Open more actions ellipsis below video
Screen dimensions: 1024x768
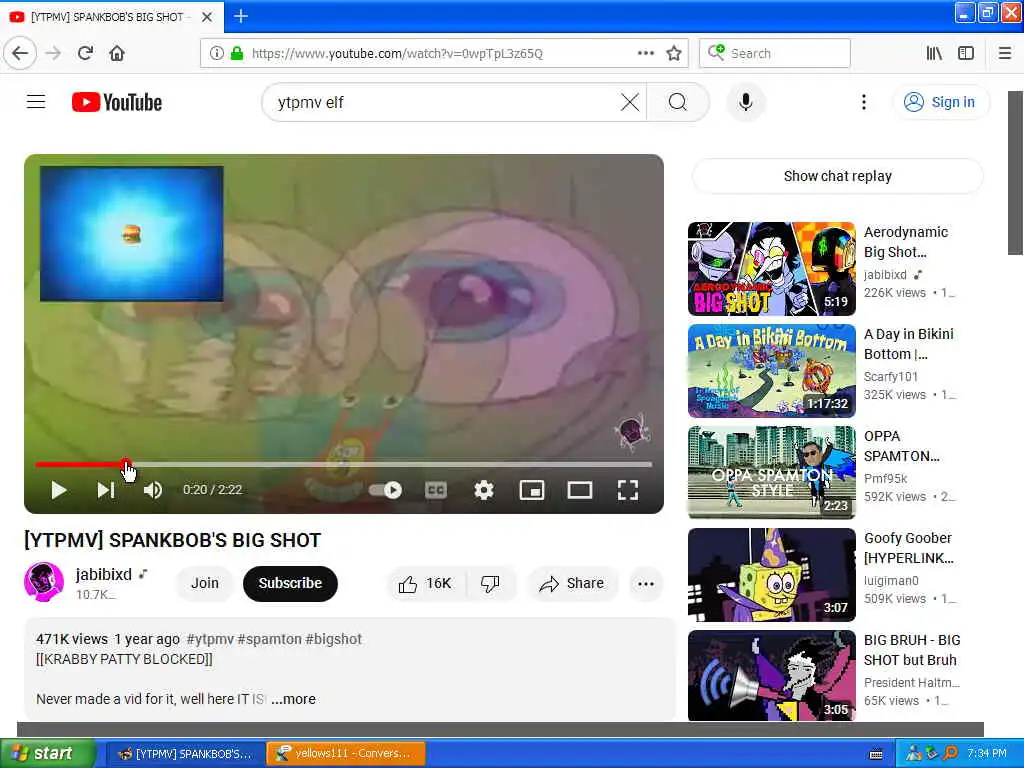tap(646, 583)
